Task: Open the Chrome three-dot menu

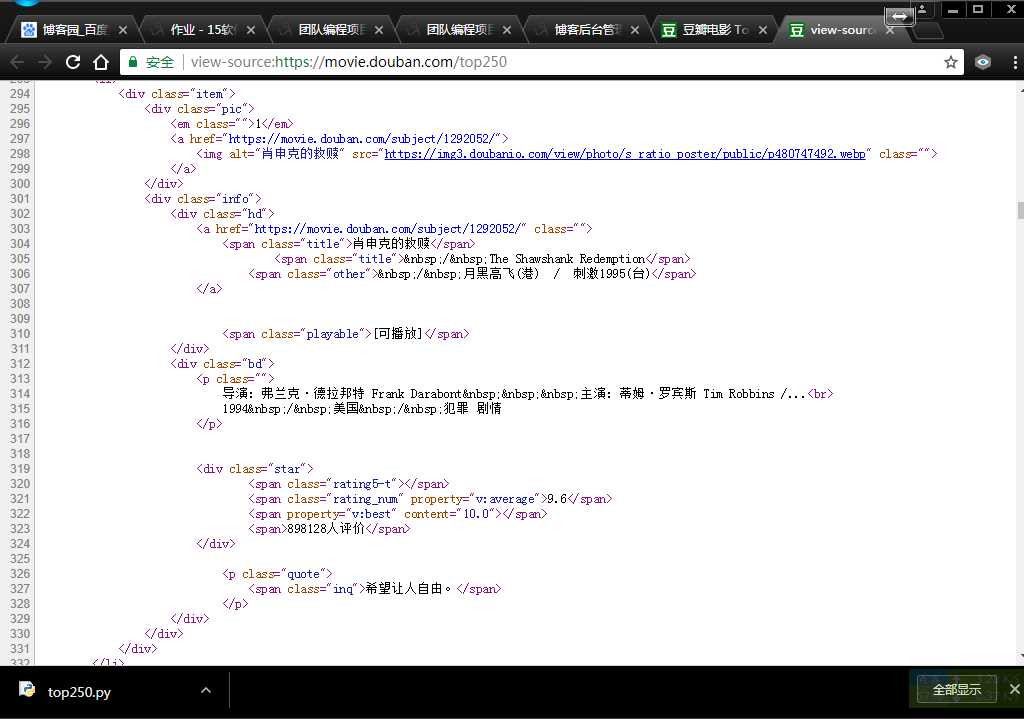Action: tap(1014, 62)
